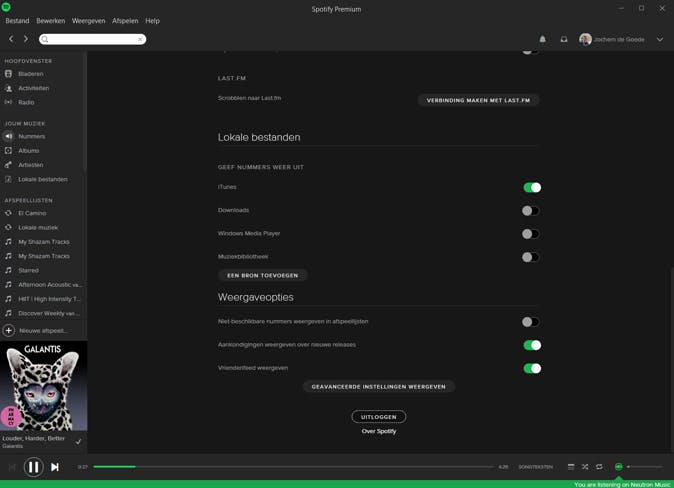Go forward with the right arrow

[x=26, y=39]
